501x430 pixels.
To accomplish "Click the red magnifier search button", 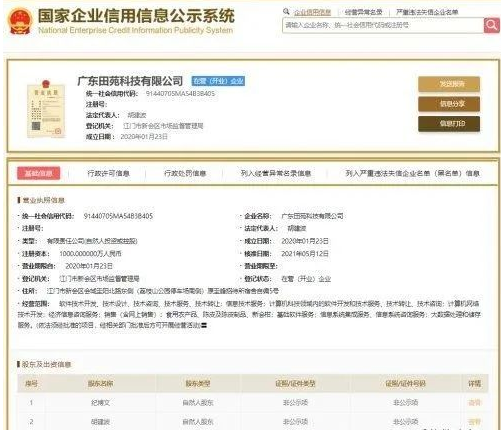I will (491, 25).
